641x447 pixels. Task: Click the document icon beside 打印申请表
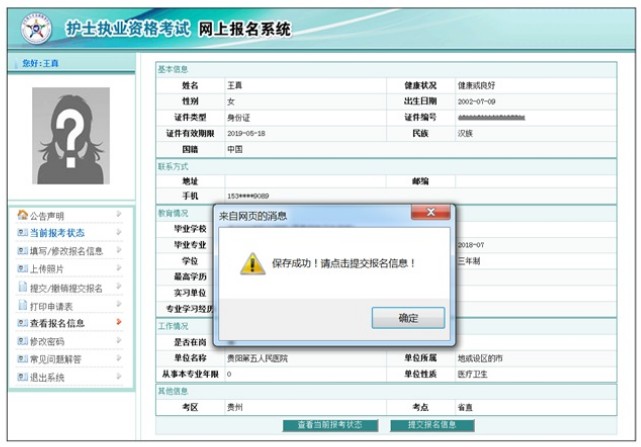click(22, 305)
